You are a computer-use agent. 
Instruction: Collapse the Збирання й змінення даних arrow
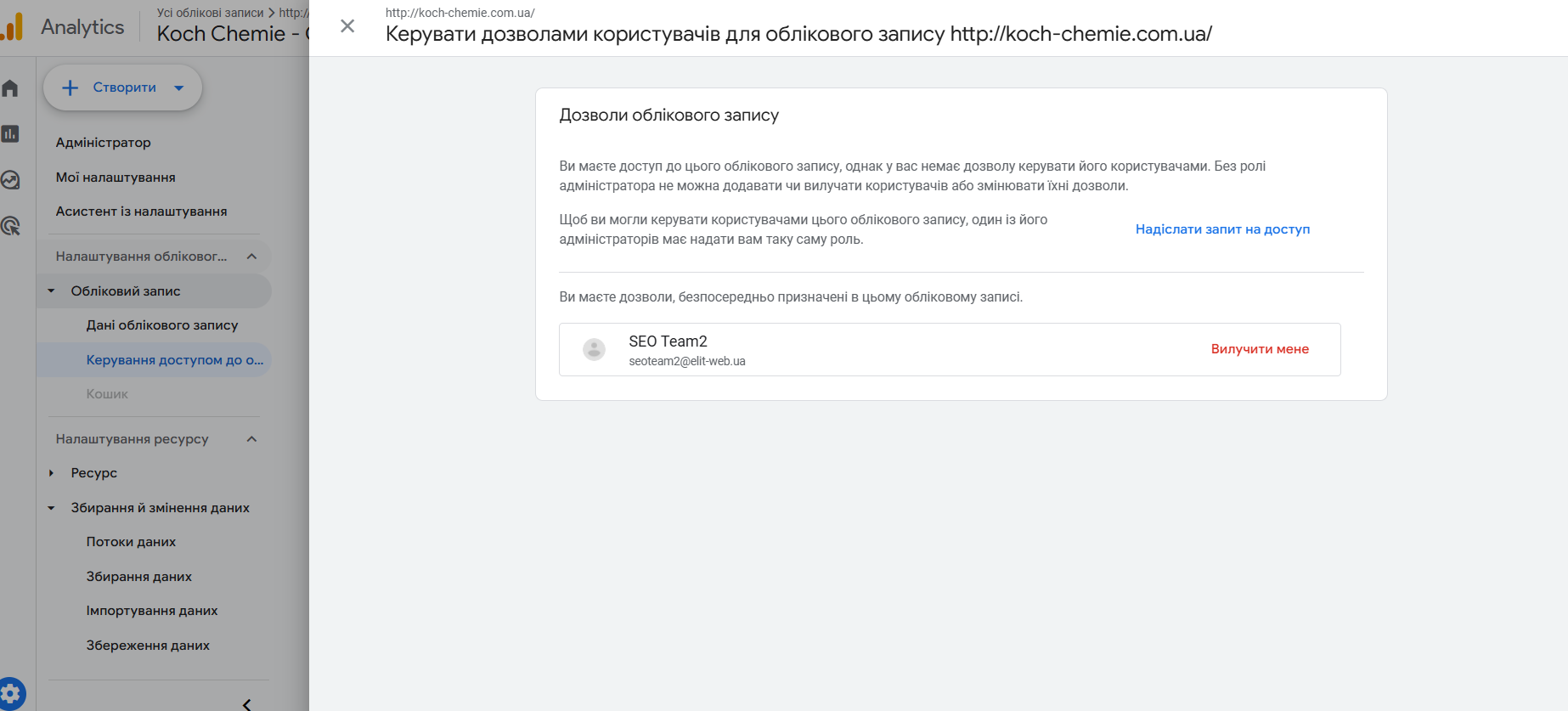pyautogui.click(x=52, y=508)
